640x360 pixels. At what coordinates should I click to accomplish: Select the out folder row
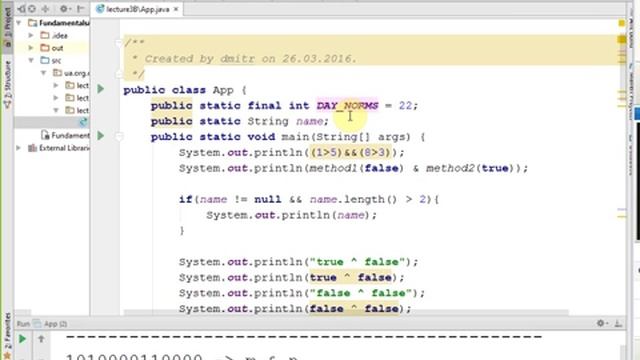pos(52,48)
